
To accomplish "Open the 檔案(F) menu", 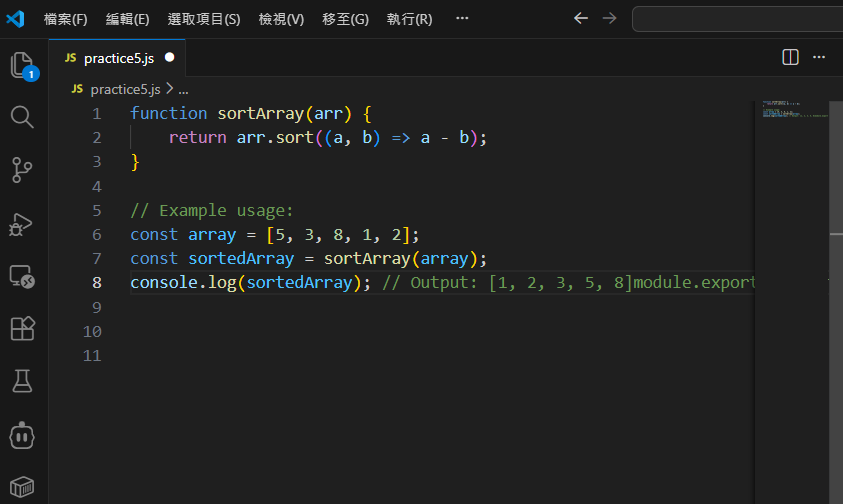I will [x=65, y=19].
